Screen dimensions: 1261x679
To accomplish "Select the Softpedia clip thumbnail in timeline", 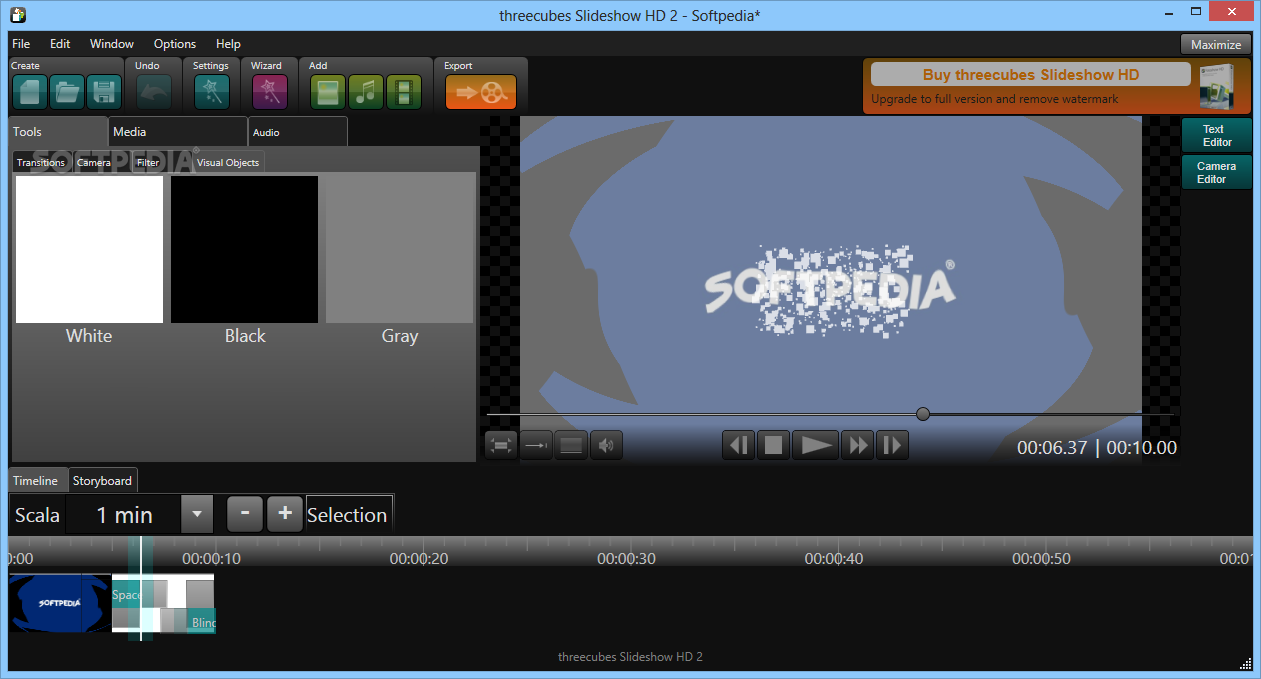I will [60, 603].
